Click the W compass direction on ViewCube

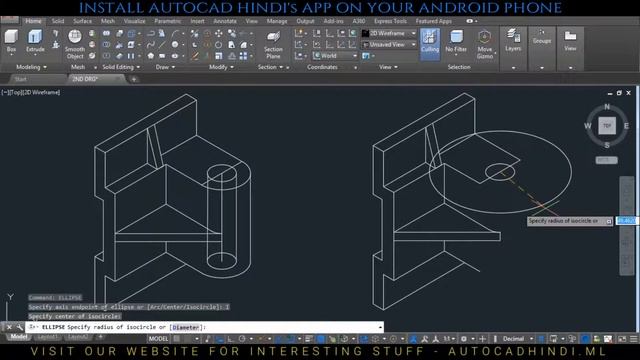[588, 126]
